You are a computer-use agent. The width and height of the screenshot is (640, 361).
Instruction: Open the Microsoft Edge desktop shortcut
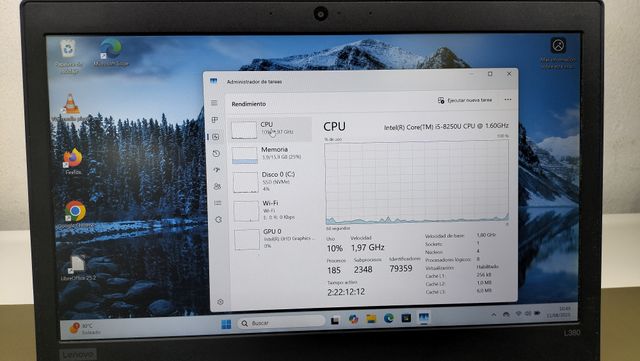coord(111,52)
